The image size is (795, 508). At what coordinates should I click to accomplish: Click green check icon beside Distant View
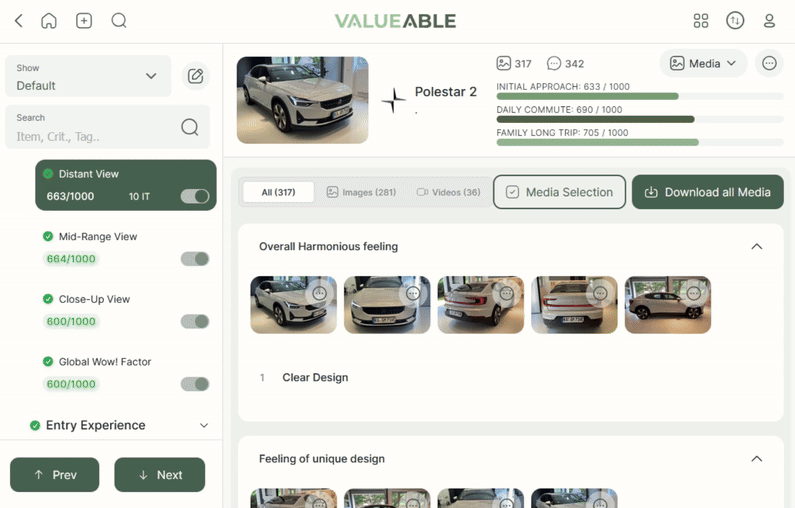48,174
